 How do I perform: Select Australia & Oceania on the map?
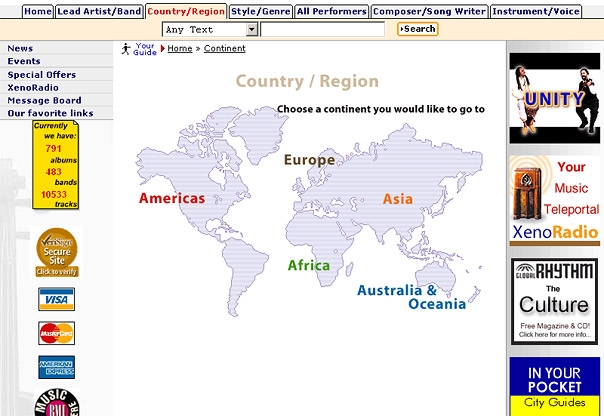tap(412, 297)
